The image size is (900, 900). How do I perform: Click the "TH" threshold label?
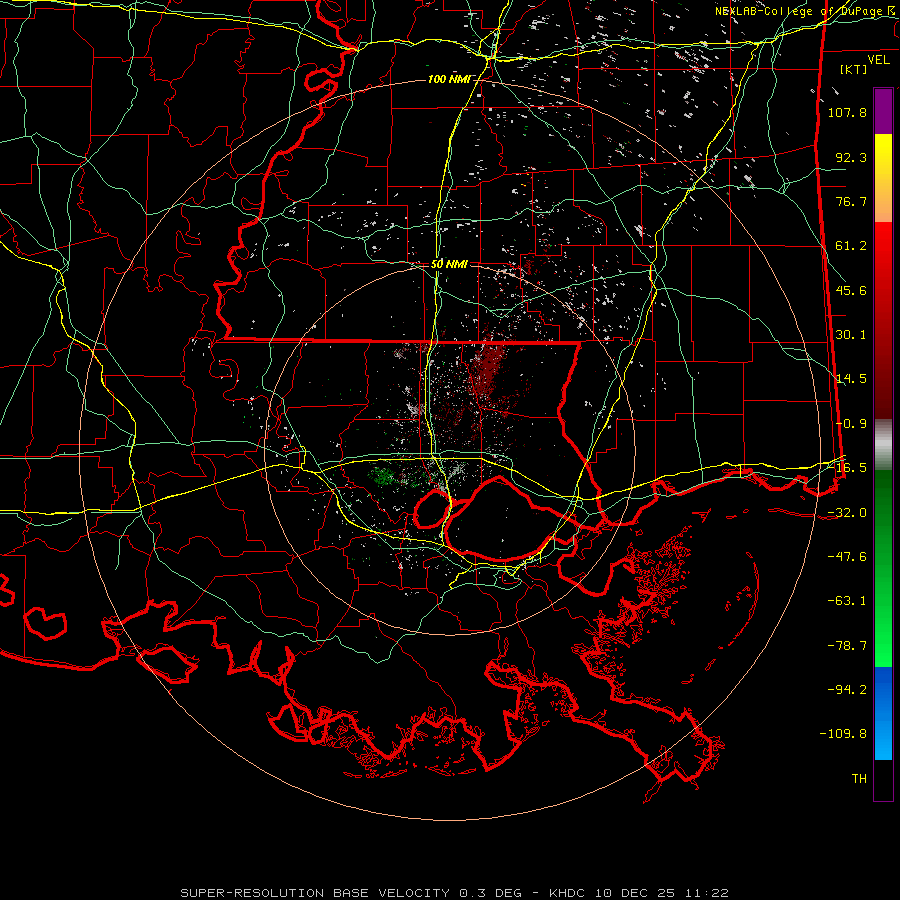859,779
